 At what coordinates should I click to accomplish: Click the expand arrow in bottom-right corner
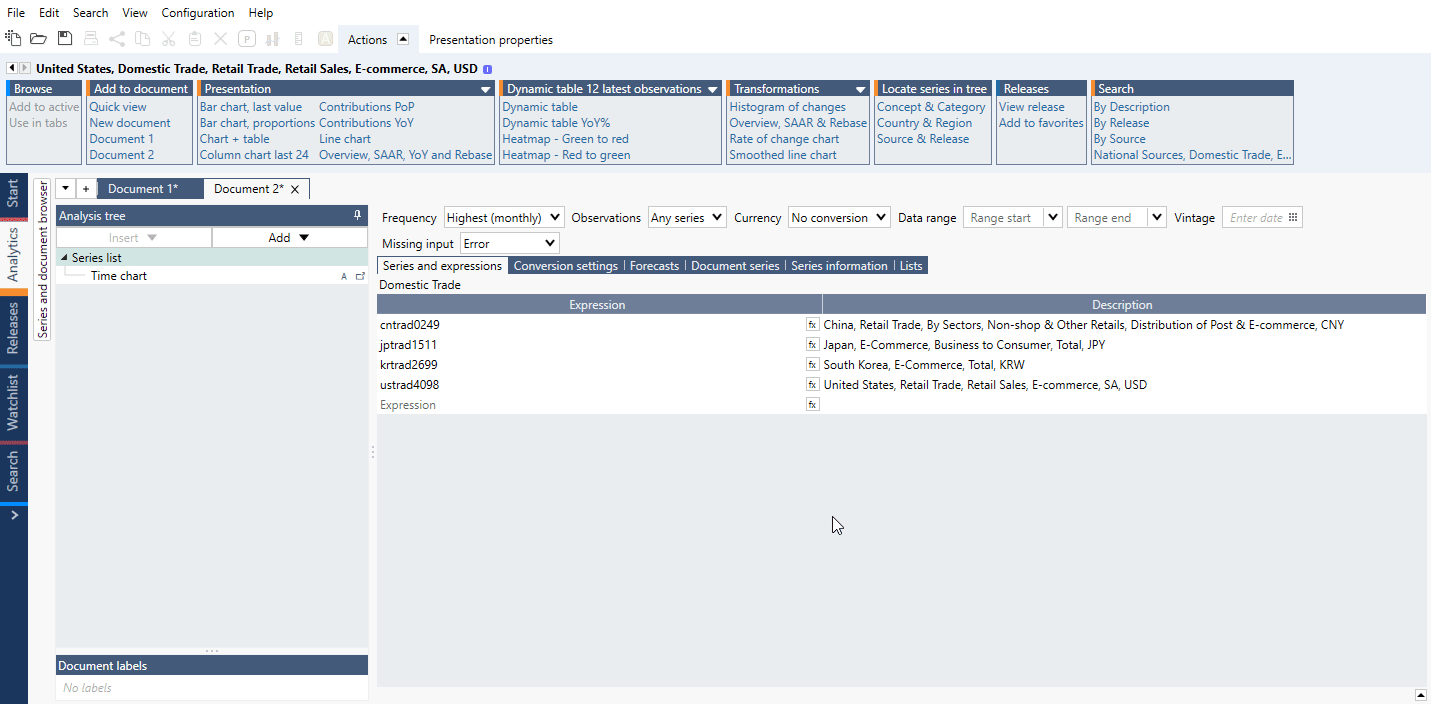1421,695
